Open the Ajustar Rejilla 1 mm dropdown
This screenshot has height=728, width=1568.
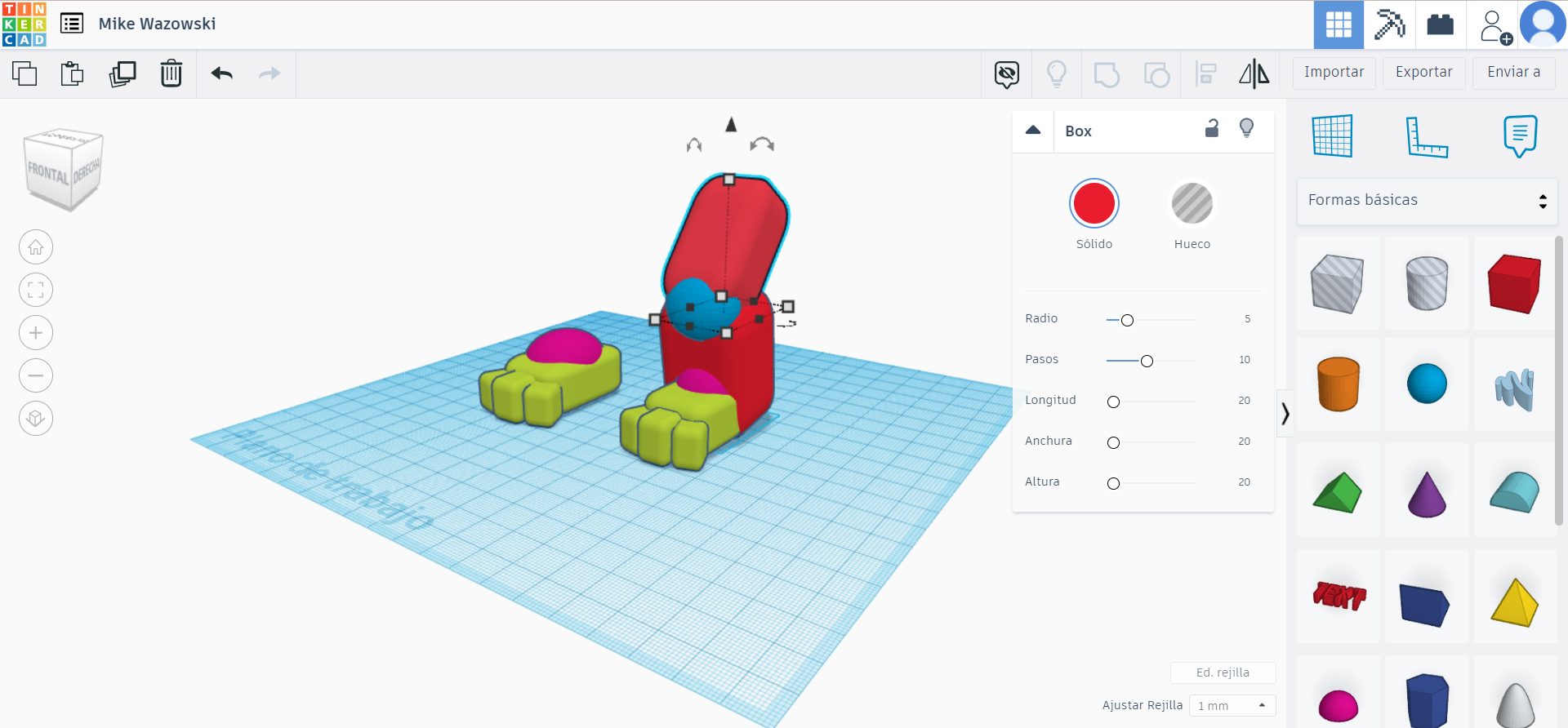tap(1232, 706)
